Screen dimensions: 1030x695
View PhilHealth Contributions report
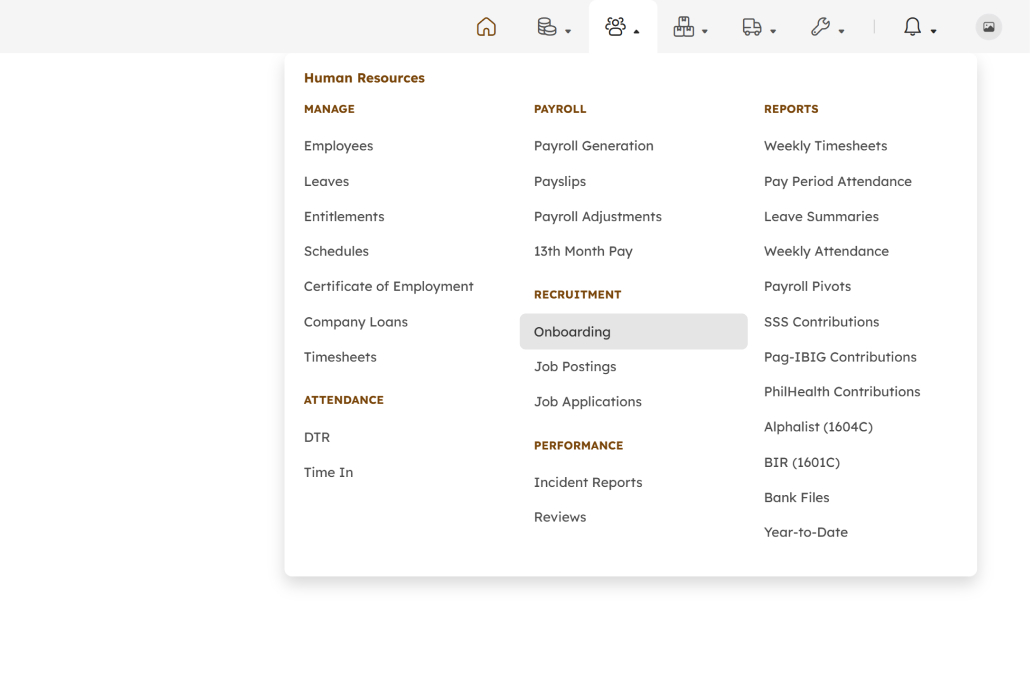[x=841, y=392]
